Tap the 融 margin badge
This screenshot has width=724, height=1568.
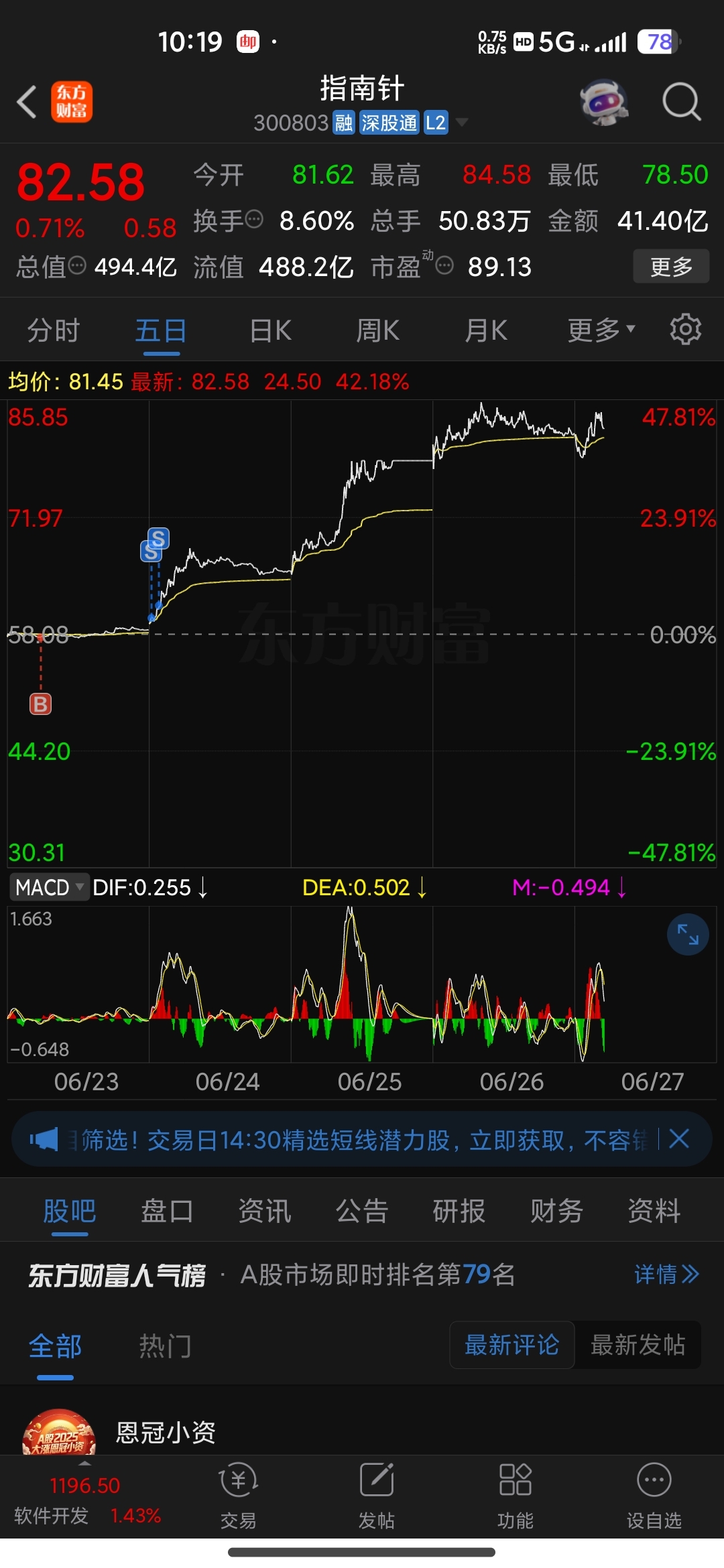click(x=344, y=123)
